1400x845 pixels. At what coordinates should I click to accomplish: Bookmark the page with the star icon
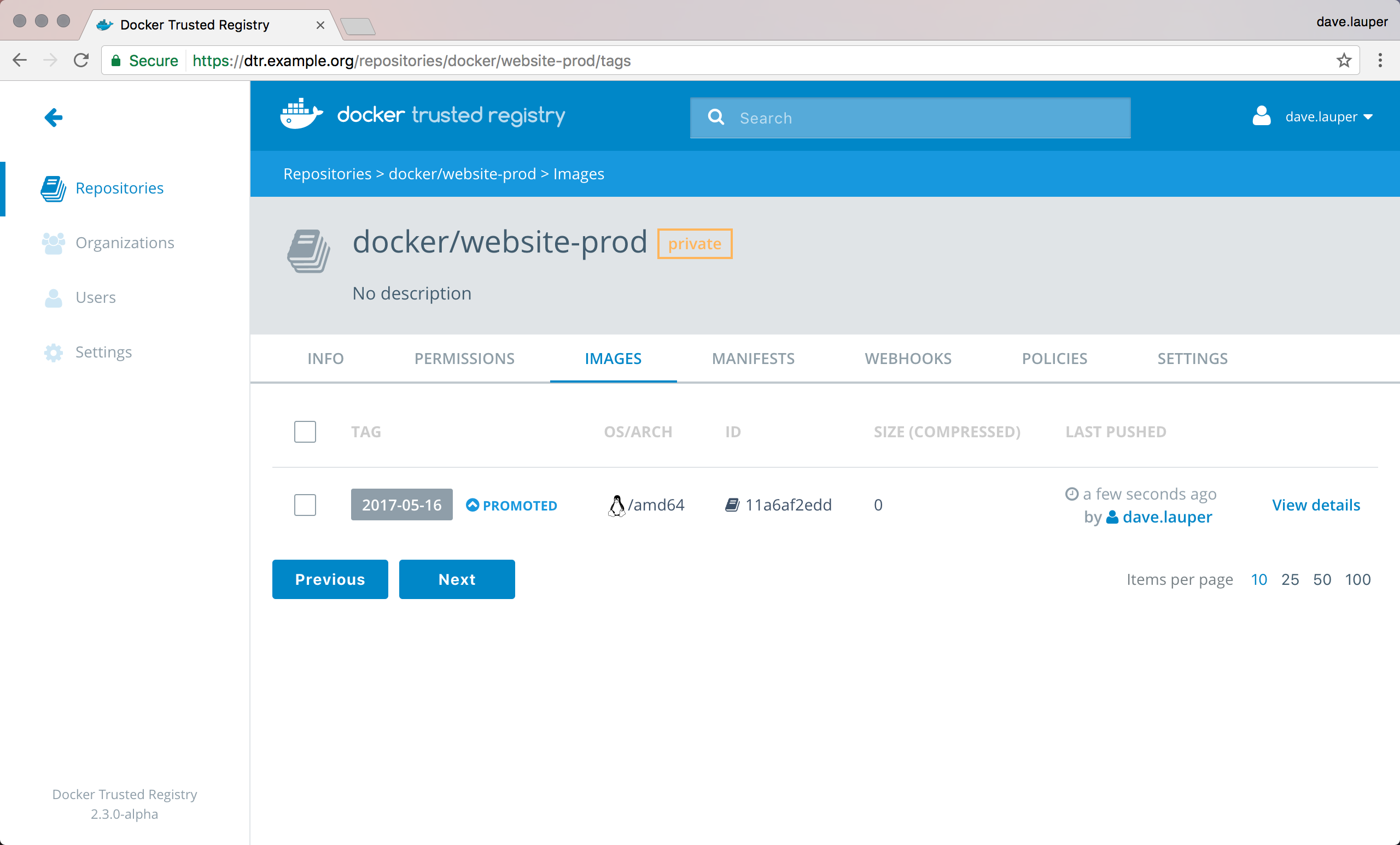point(1343,60)
